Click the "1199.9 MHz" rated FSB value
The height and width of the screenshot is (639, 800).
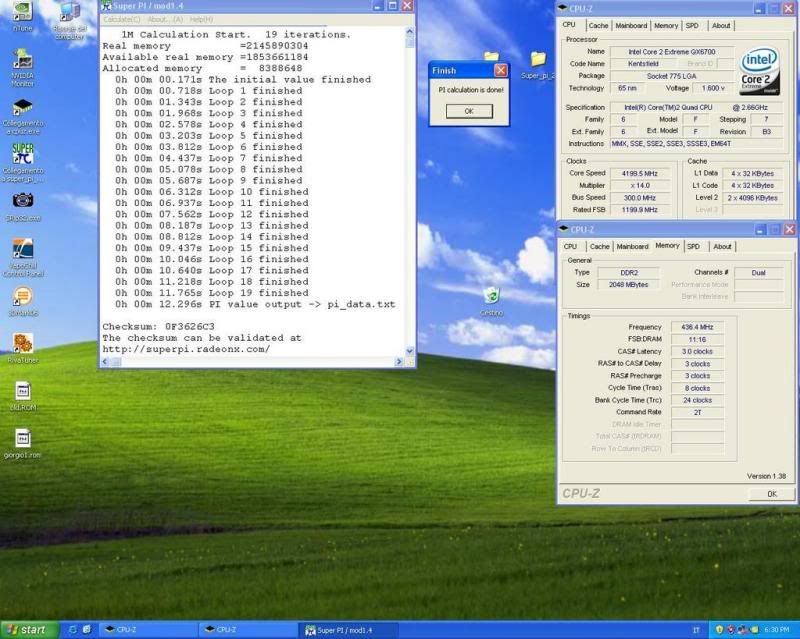coord(640,210)
